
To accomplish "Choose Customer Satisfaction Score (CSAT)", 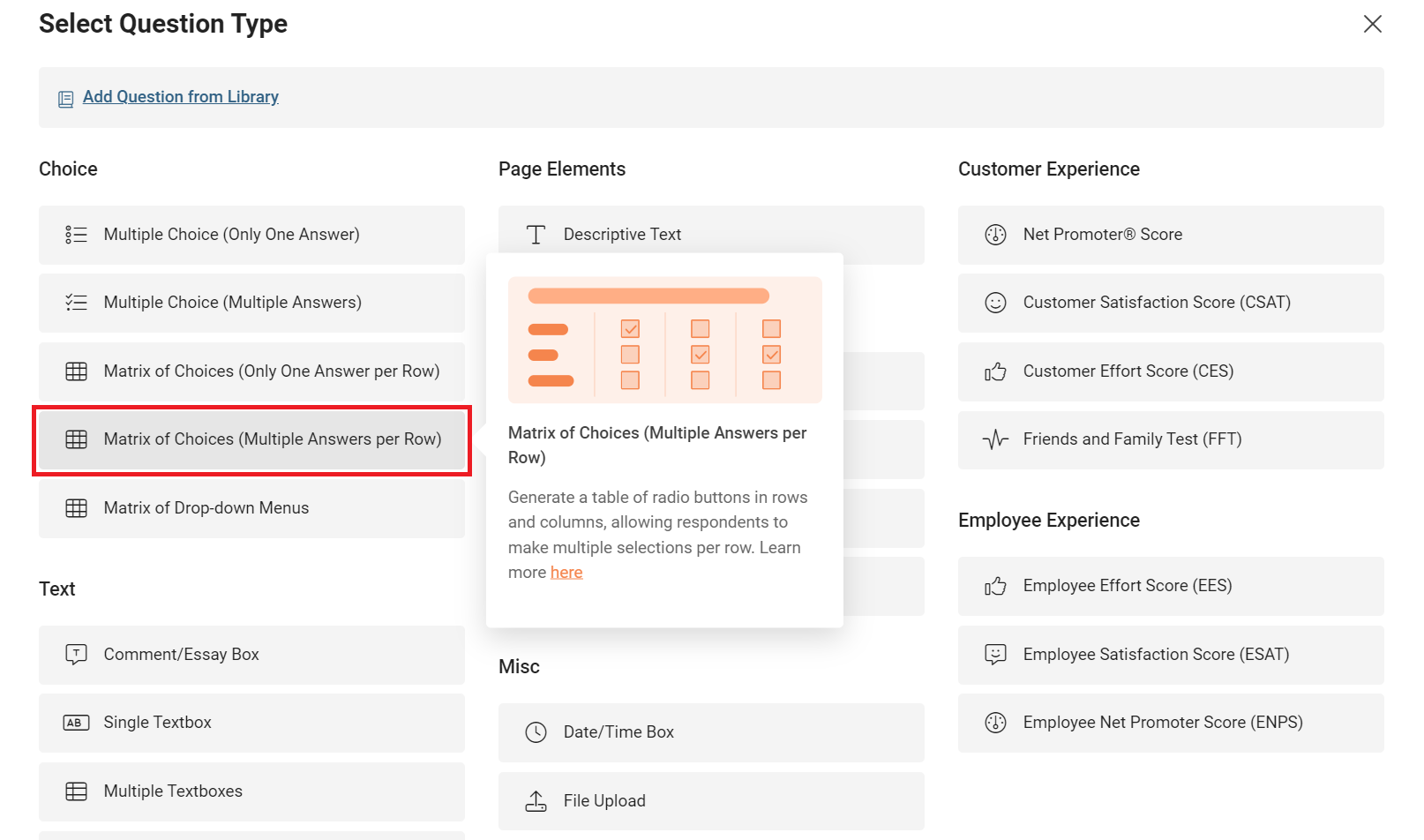I will click(1171, 303).
